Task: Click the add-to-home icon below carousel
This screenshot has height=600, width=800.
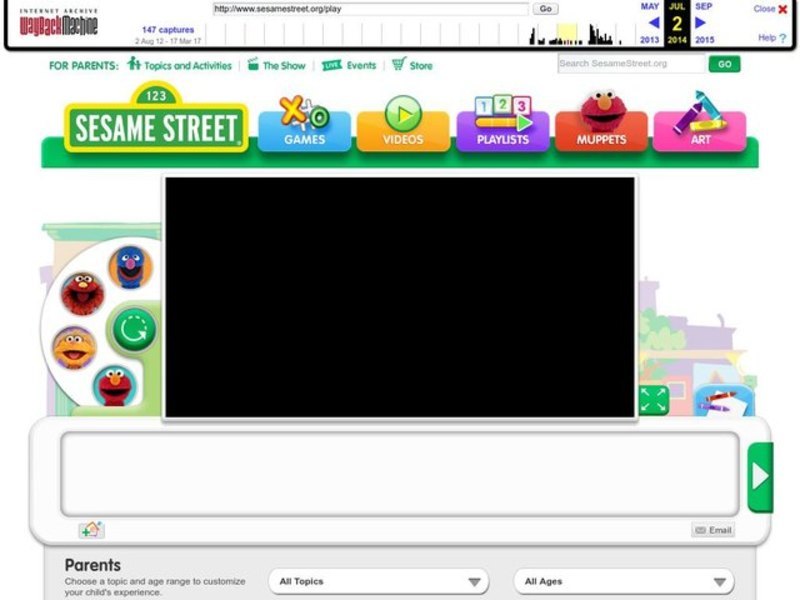Action: [x=91, y=530]
